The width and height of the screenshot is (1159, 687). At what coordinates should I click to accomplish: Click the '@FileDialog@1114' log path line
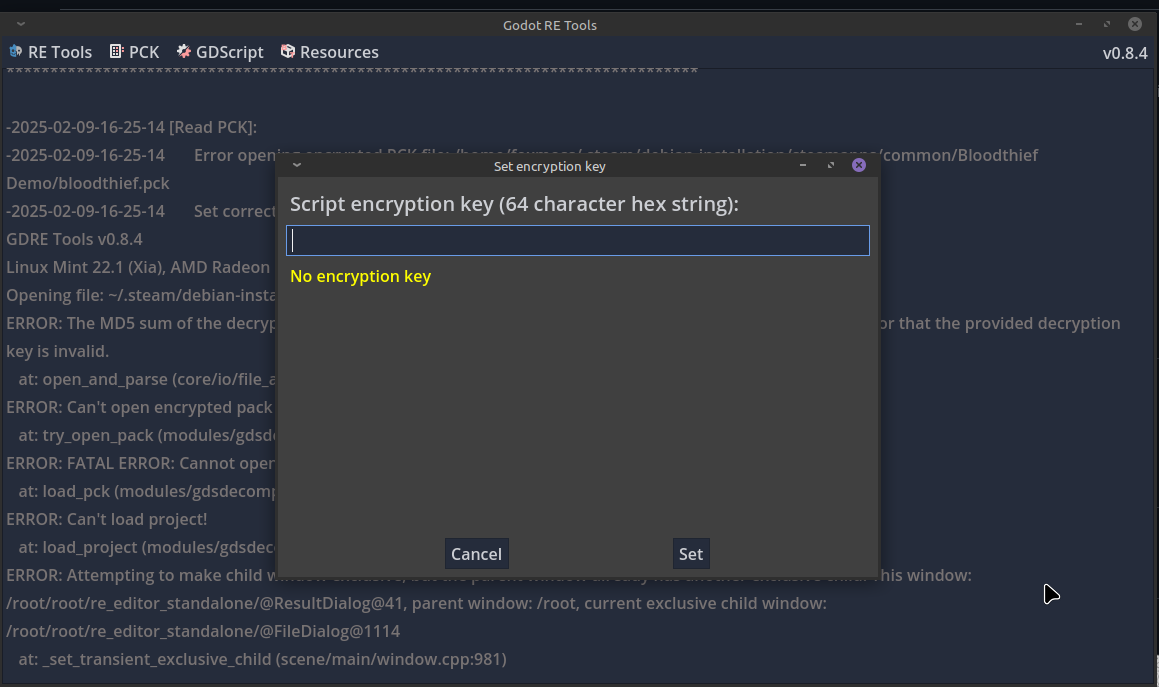[x=203, y=631]
